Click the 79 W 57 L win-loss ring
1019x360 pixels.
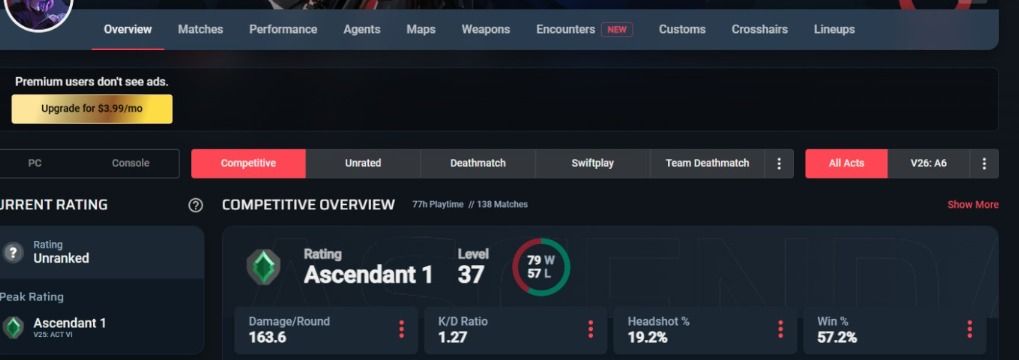[541, 267]
